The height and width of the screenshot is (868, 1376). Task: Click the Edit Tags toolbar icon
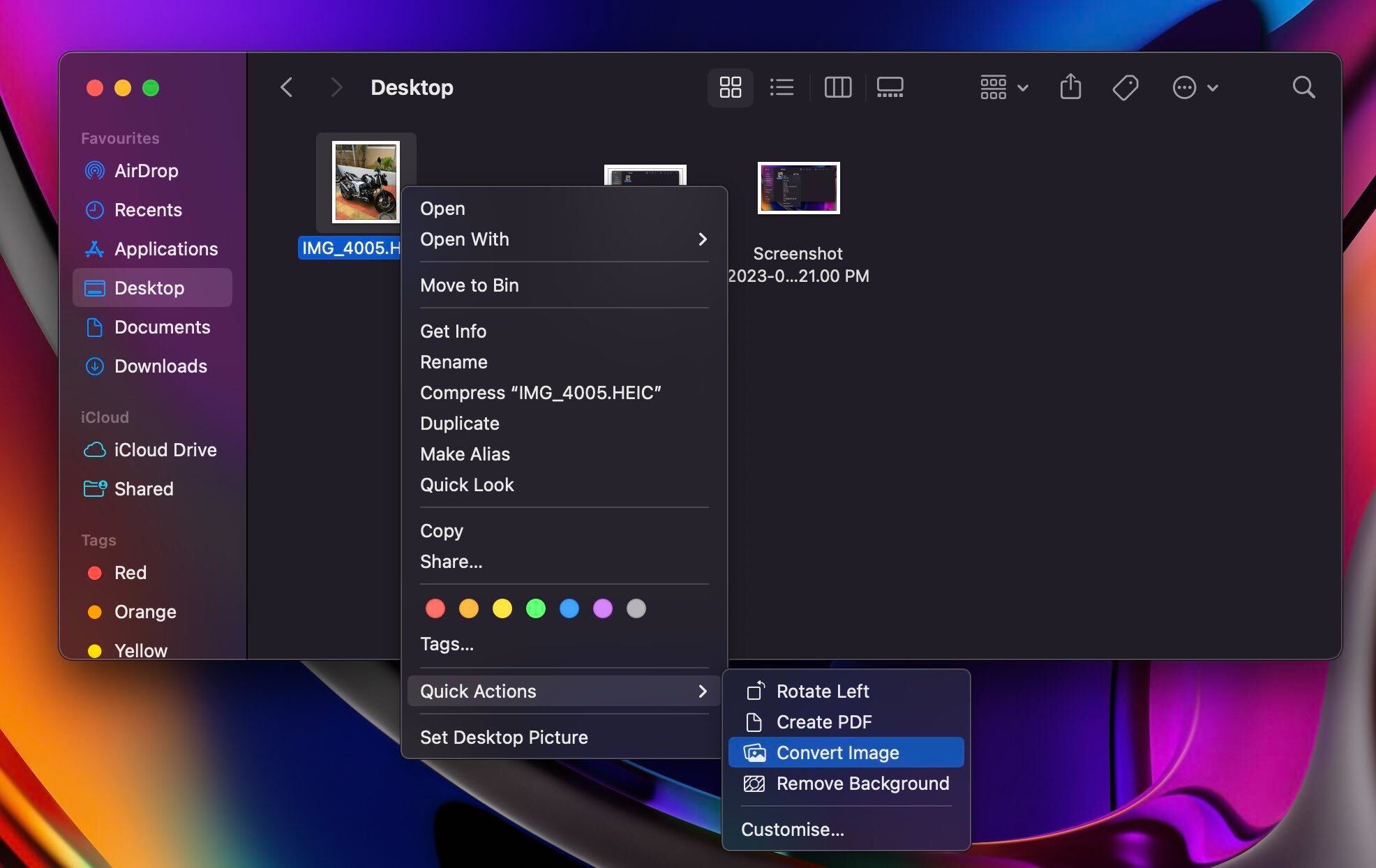pos(1125,87)
